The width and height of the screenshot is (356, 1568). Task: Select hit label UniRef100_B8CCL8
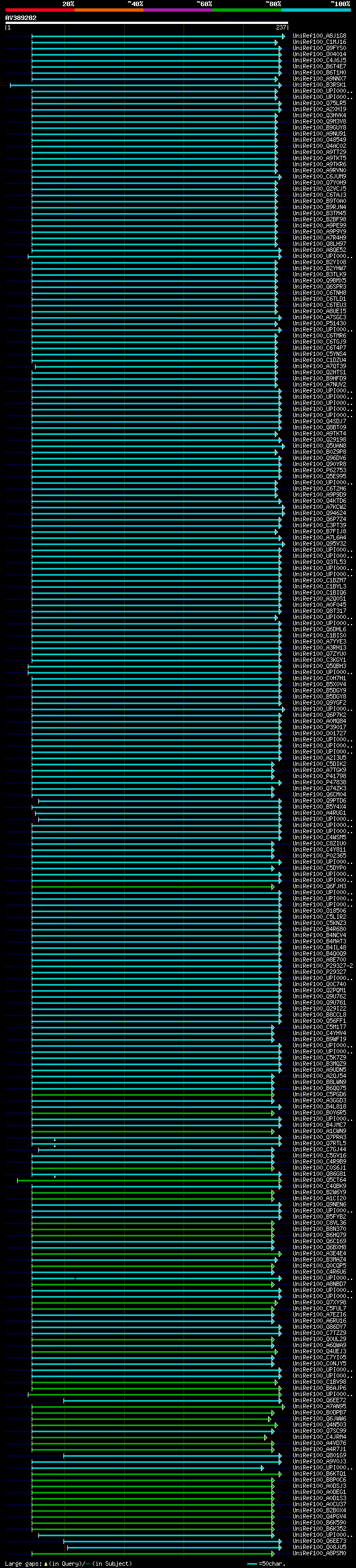click(319, 1015)
